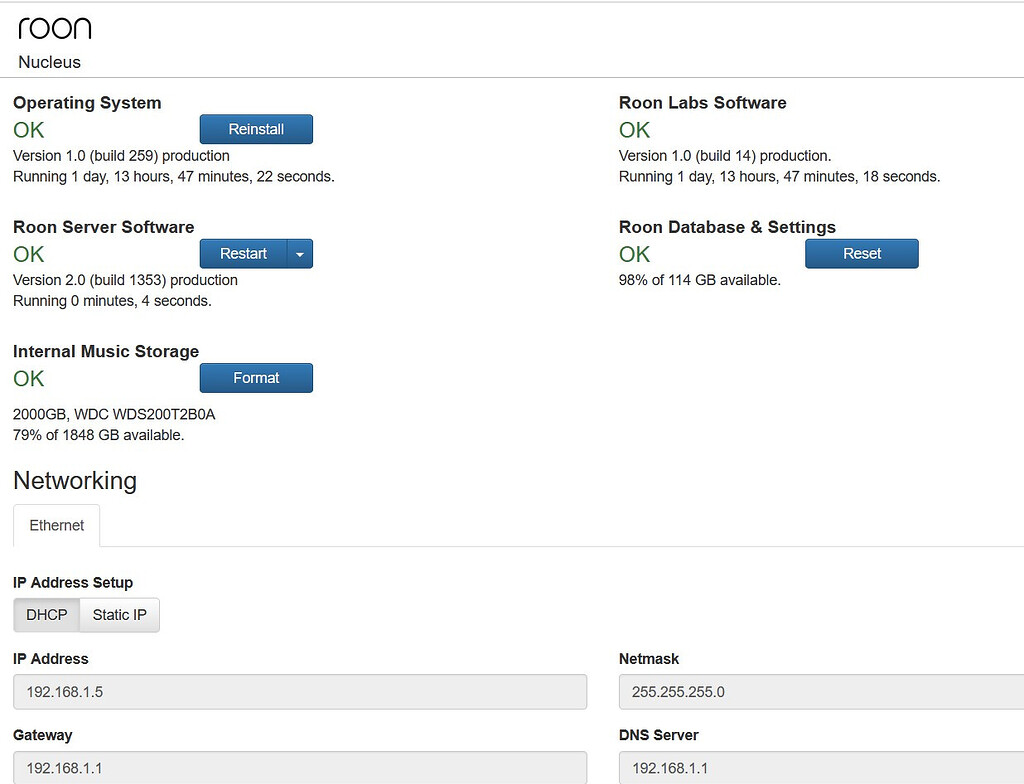Click the Gateway address field
This screenshot has width=1024, height=784.
pyautogui.click(x=299, y=767)
